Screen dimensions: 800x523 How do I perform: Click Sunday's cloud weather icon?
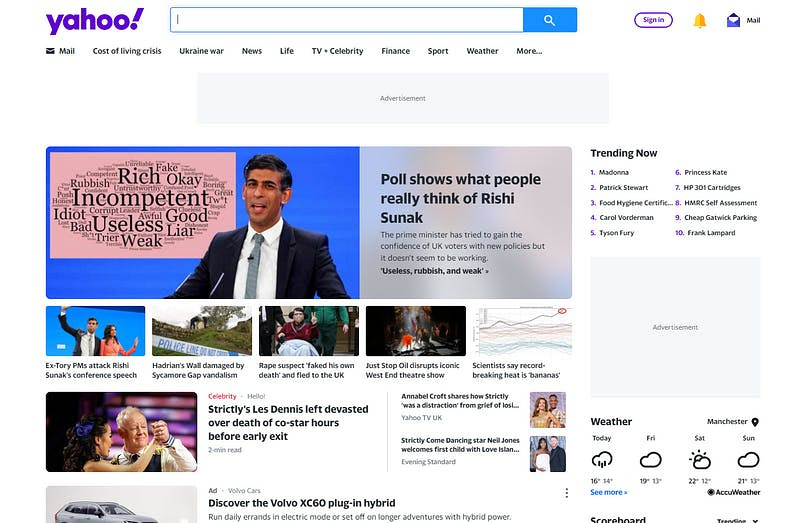[x=748, y=460]
